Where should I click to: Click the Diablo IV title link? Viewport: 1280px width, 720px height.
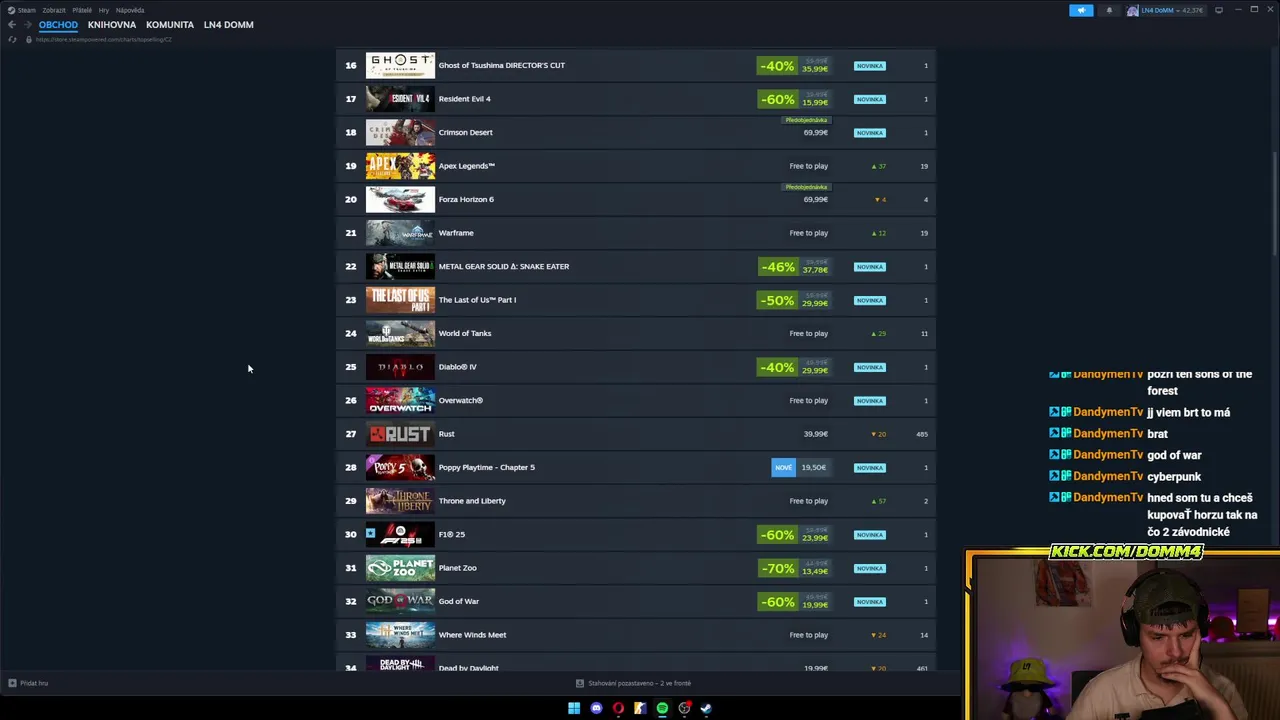pos(457,367)
